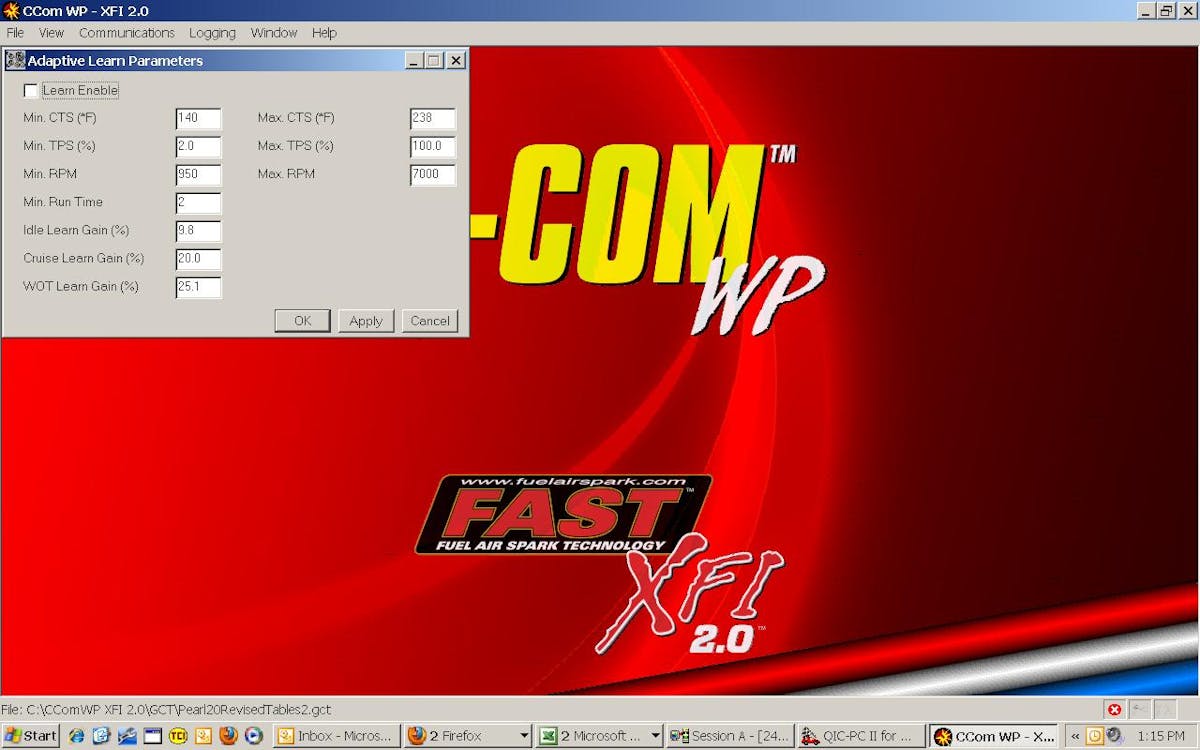1200x750 pixels.
Task: Click the red X status bar icon
Action: coord(1114,709)
